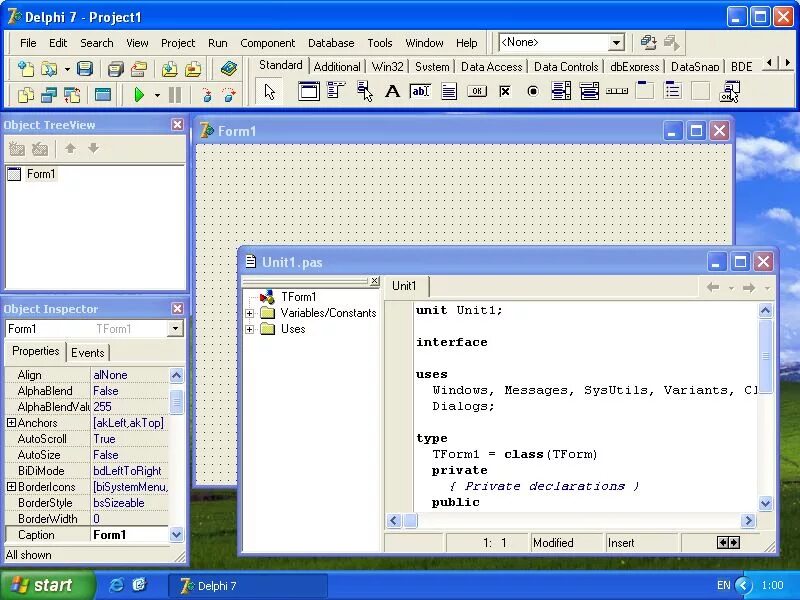This screenshot has height=600, width=800.
Task: Select the GroupBox component icon
Action: pos(645,91)
